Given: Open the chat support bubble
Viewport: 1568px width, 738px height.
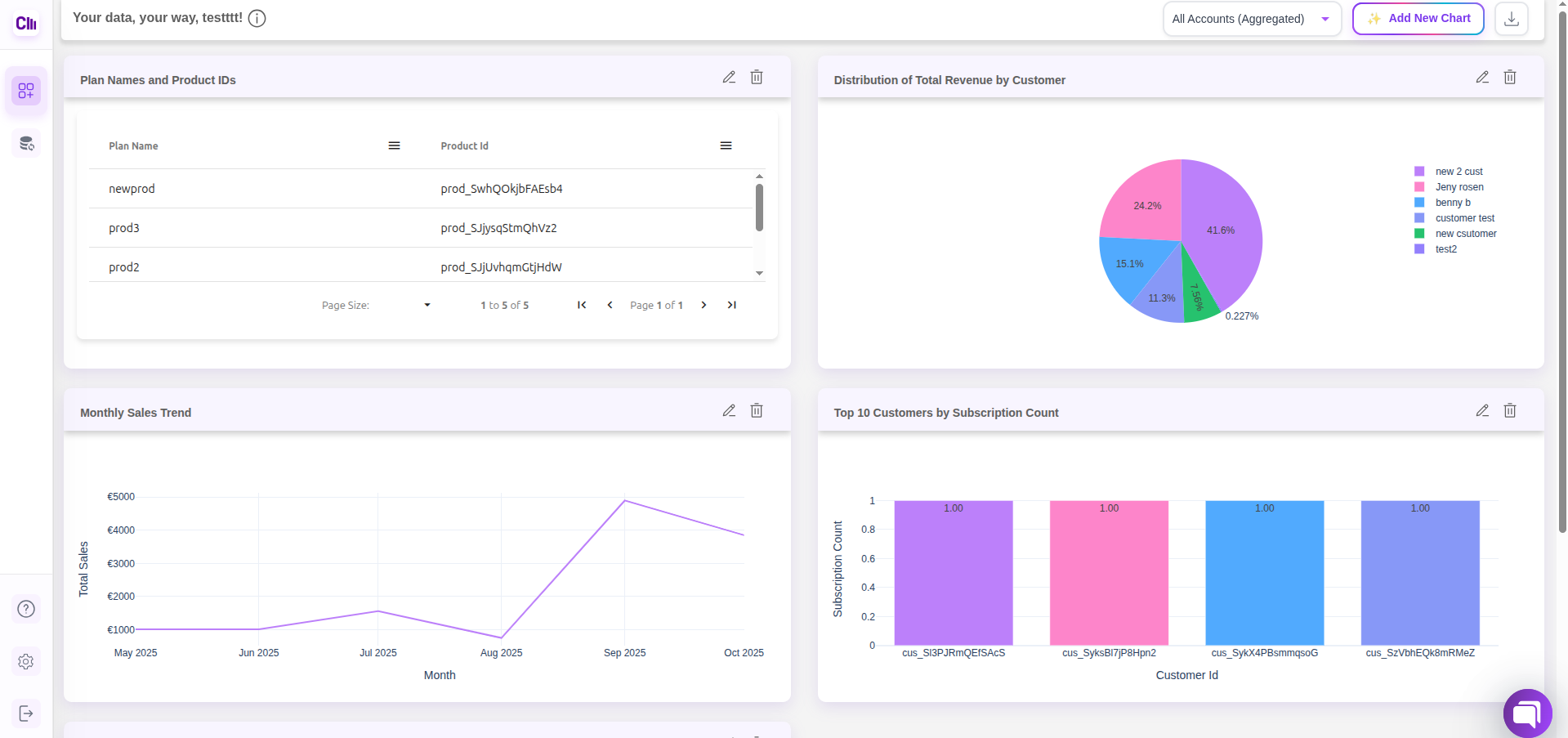Looking at the screenshot, I should 1526,713.
